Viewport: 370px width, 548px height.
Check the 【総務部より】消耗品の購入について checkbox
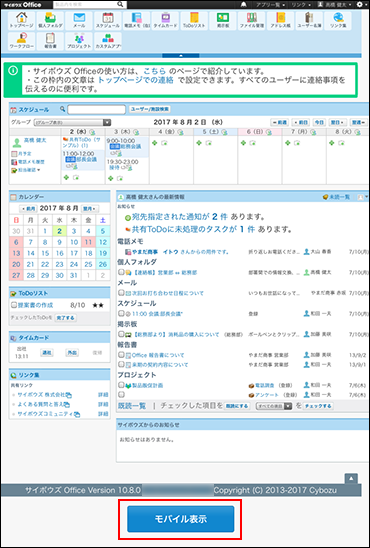click(x=121, y=334)
